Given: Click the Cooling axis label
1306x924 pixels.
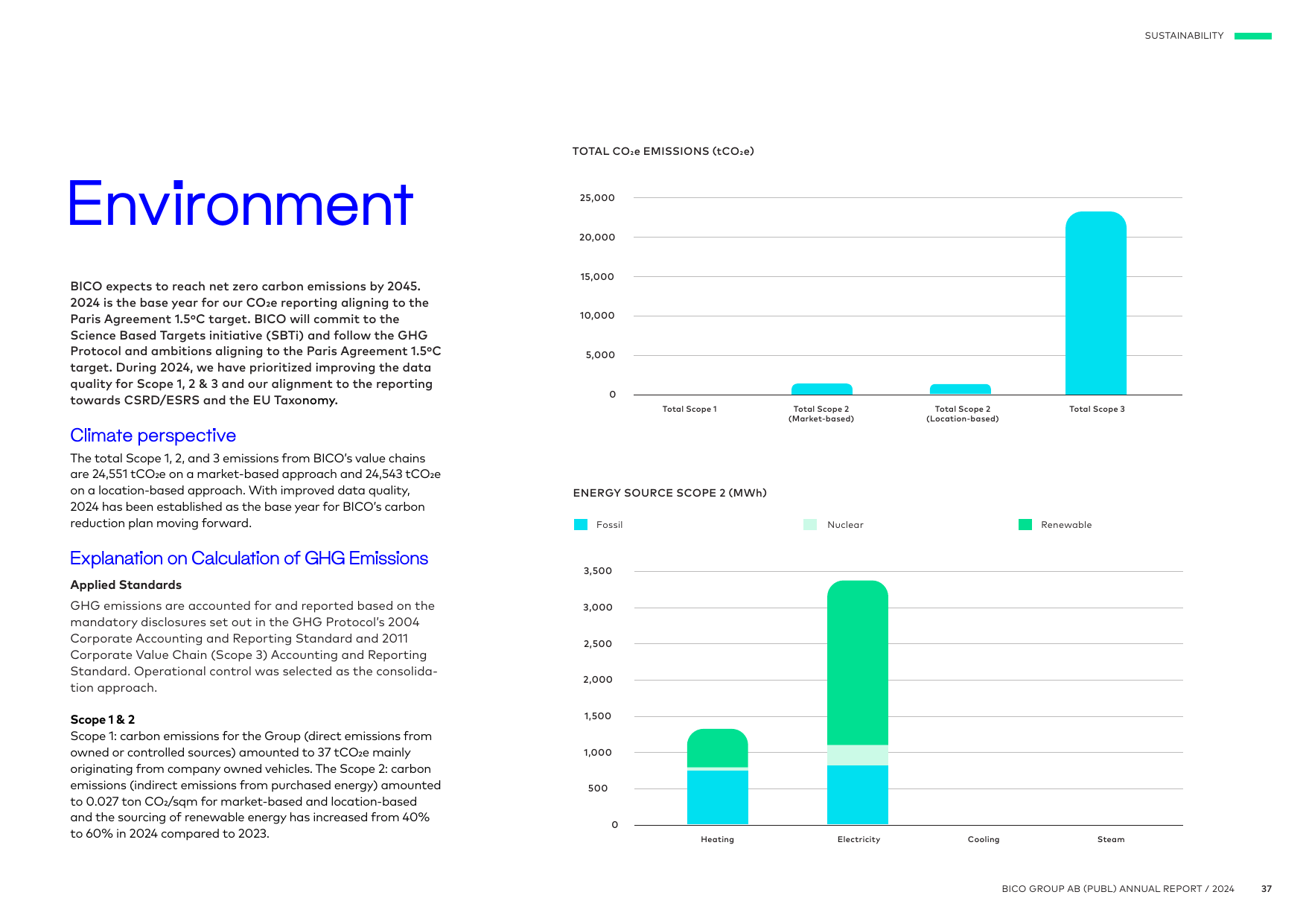Looking at the screenshot, I should coord(984,840).
